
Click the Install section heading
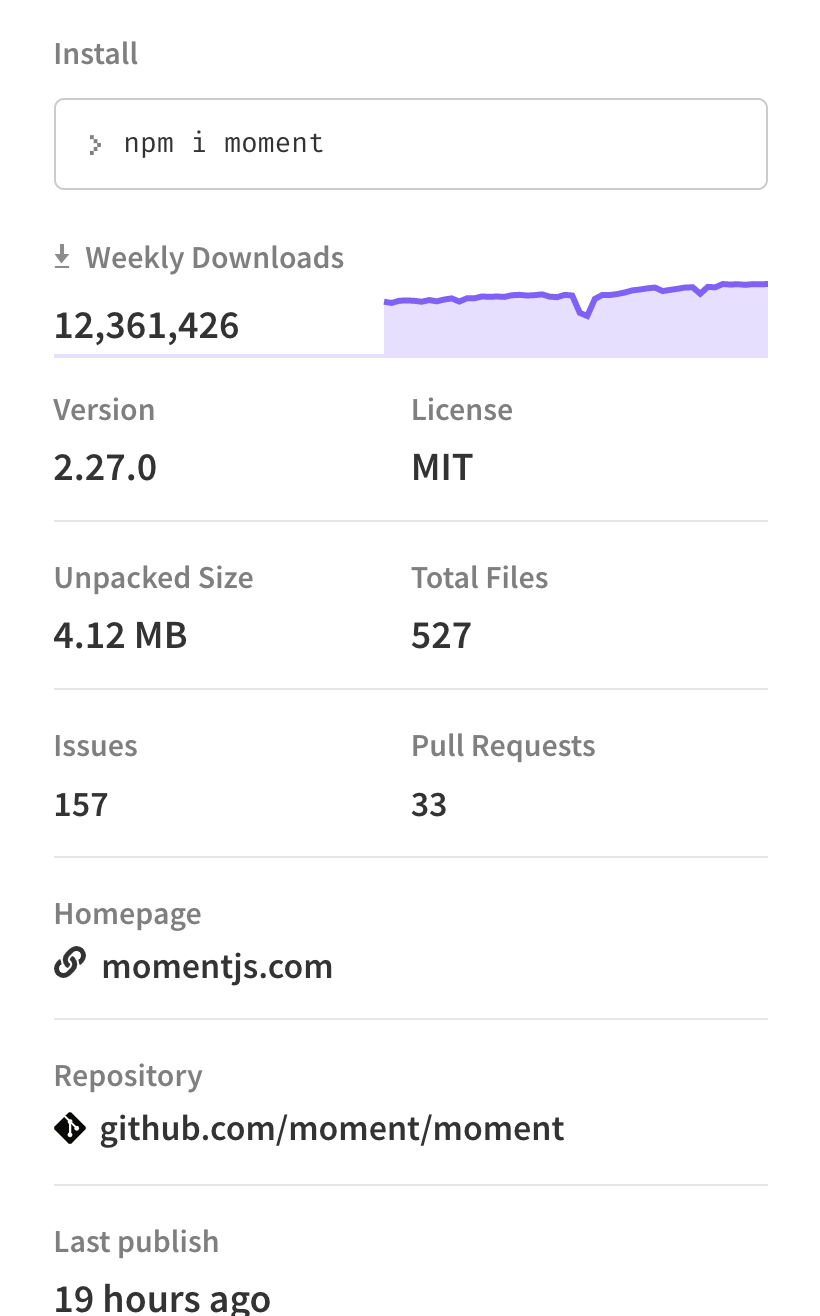95,53
